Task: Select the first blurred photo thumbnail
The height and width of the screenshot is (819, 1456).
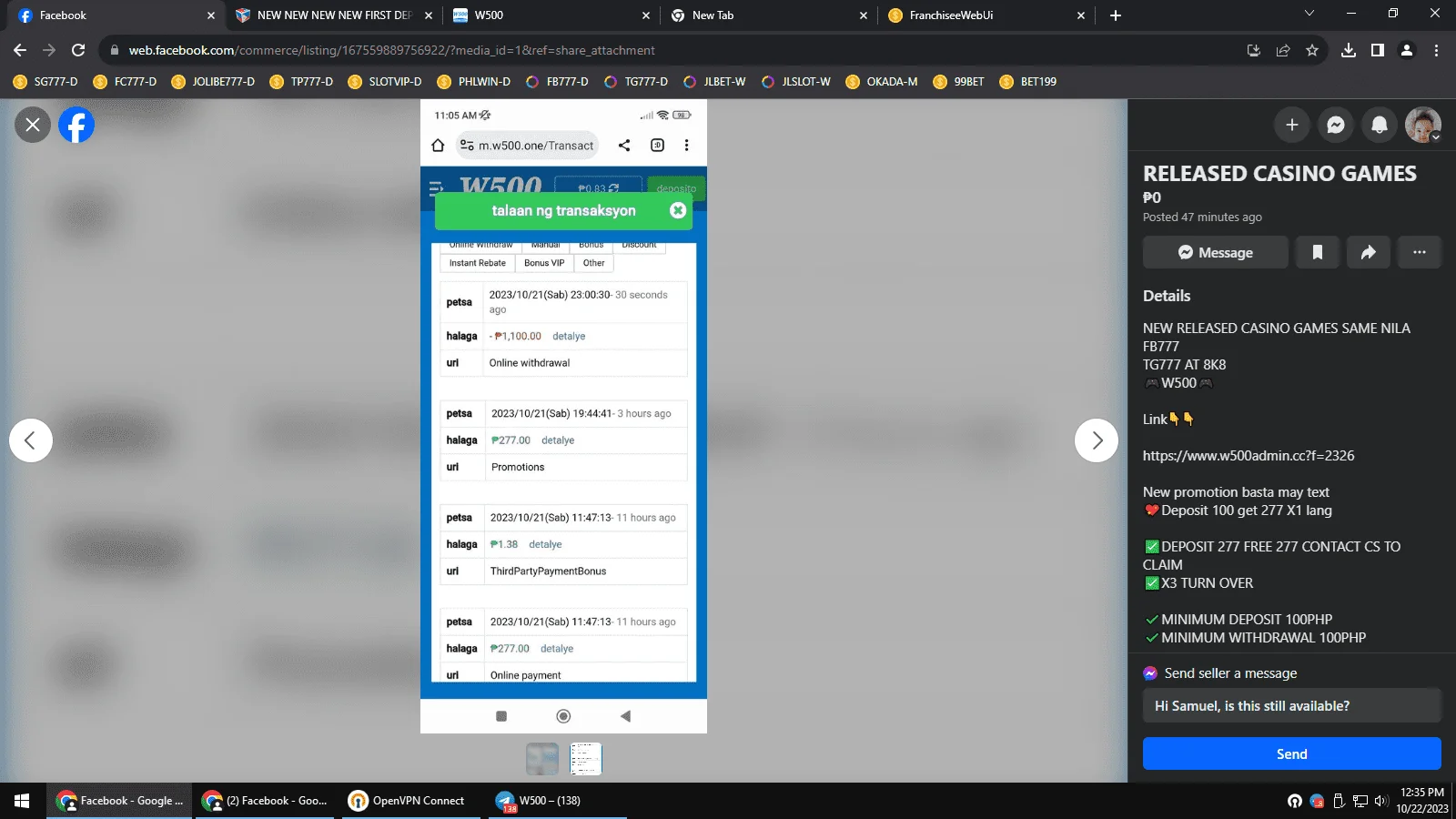Action: [542, 759]
